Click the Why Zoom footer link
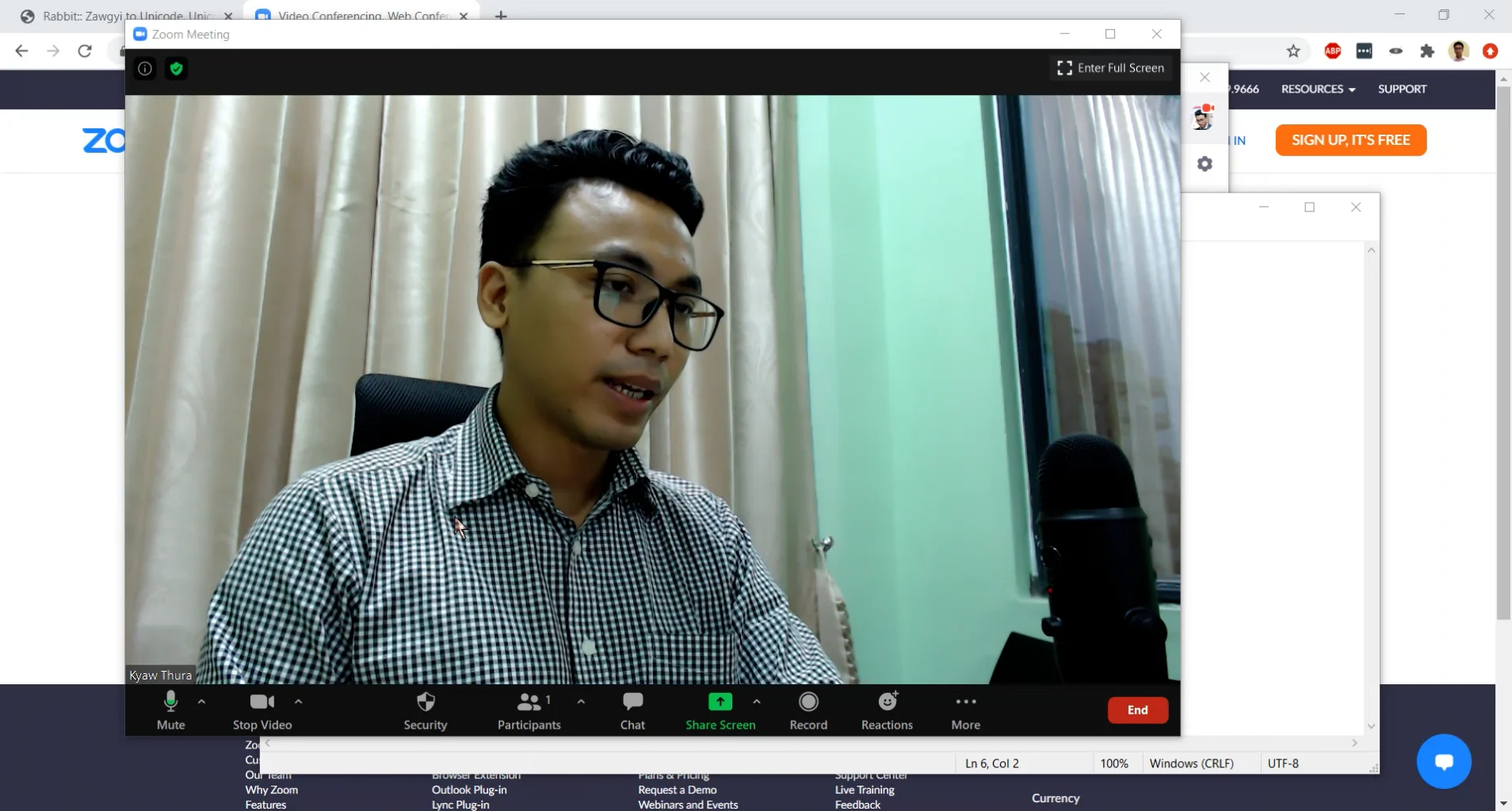The height and width of the screenshot is (811, 1512). pos(272,790)
